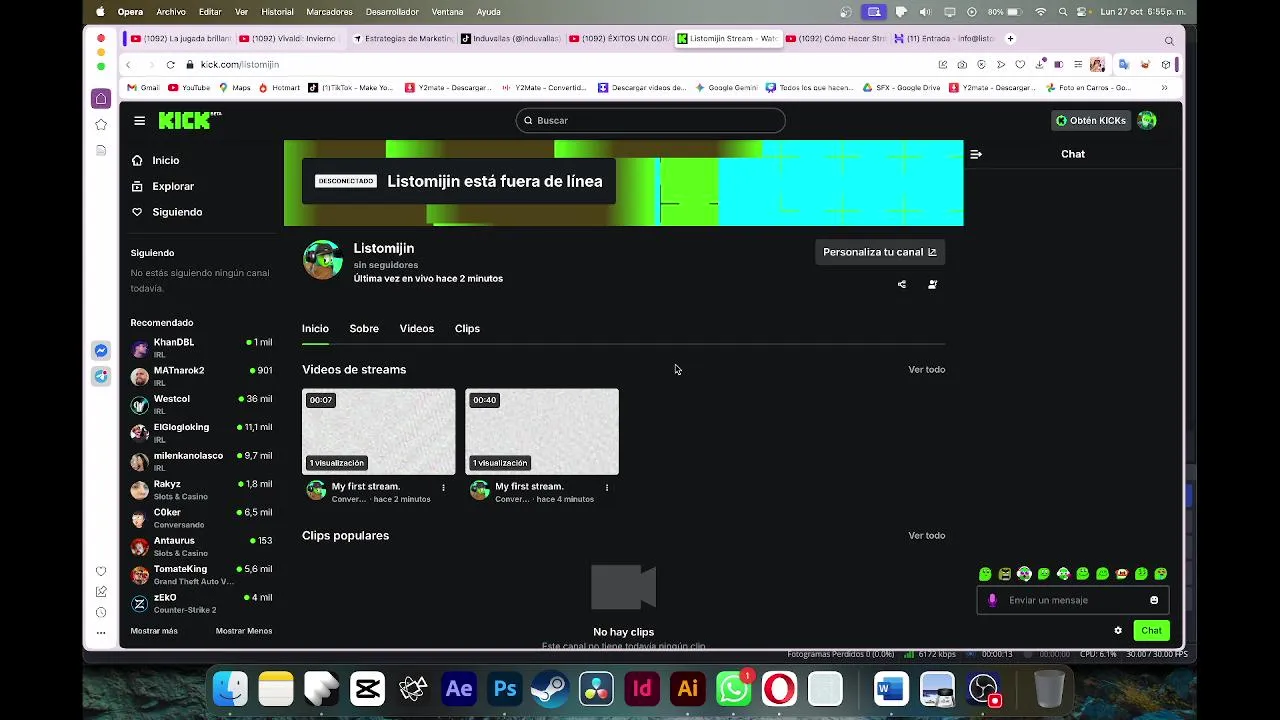The width and height of the screenshot is (1280, 720).
Task: Click the KICK logo
Action: tap(189, 120)
